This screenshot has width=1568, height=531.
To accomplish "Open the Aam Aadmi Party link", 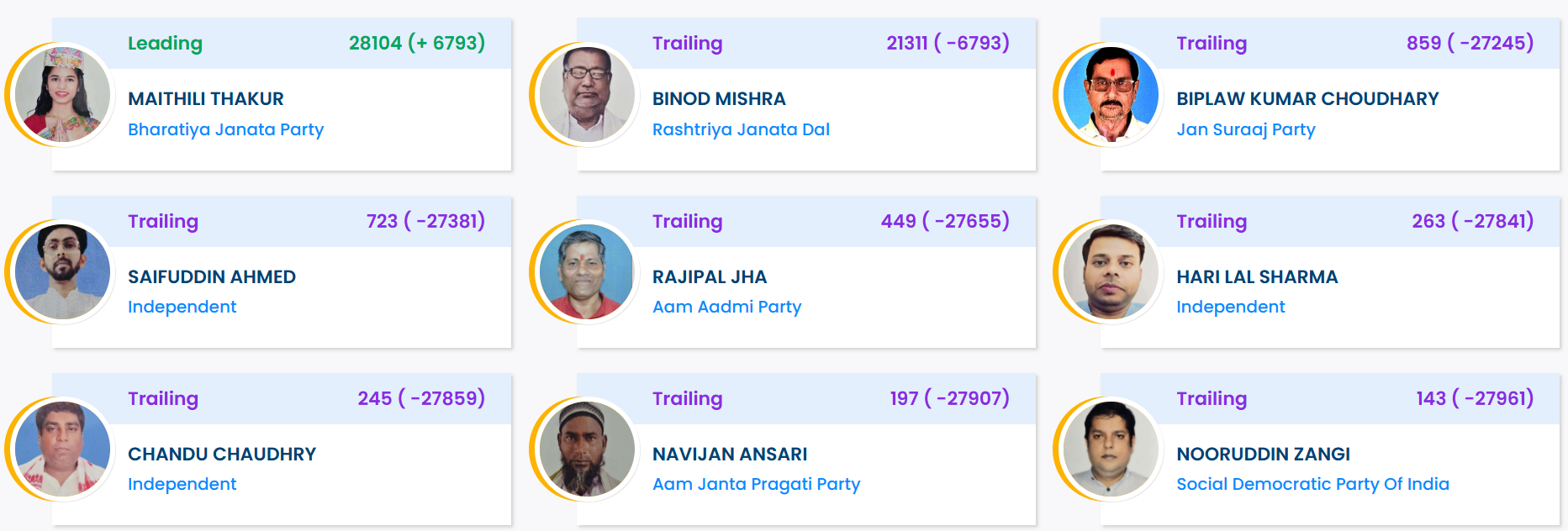I will click(x=727, y=307).
